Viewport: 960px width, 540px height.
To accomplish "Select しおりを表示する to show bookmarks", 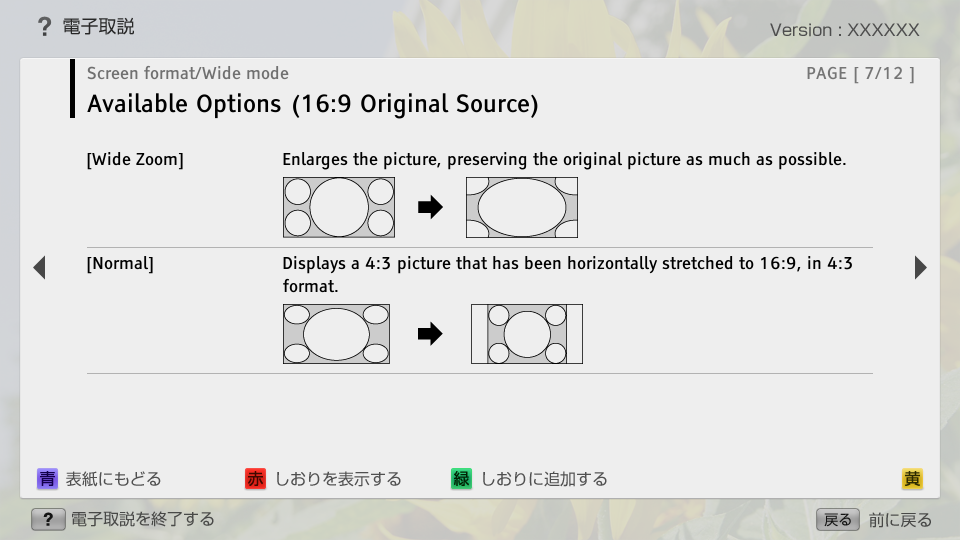I will pos(338,479).
